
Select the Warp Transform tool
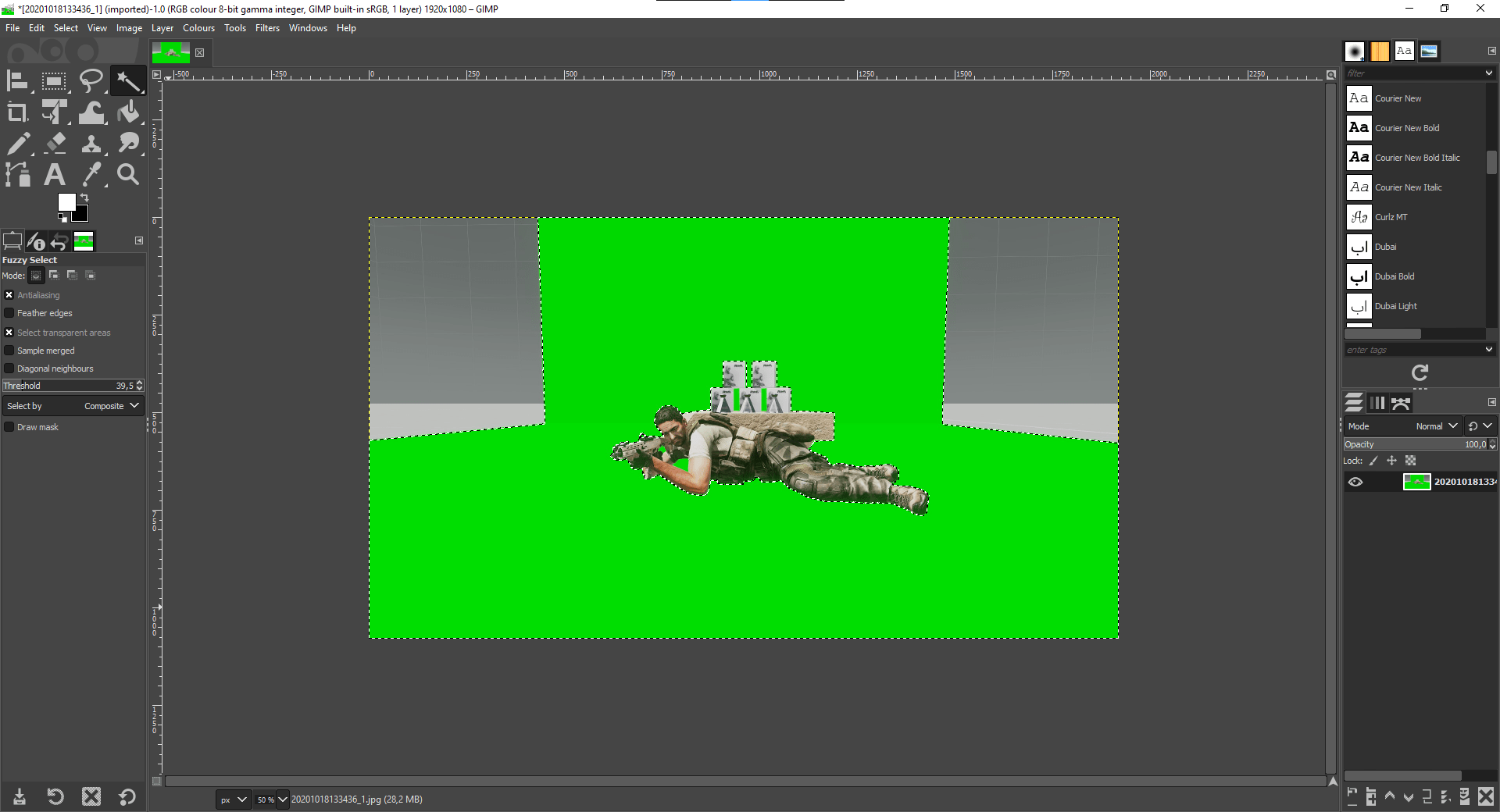91,112
